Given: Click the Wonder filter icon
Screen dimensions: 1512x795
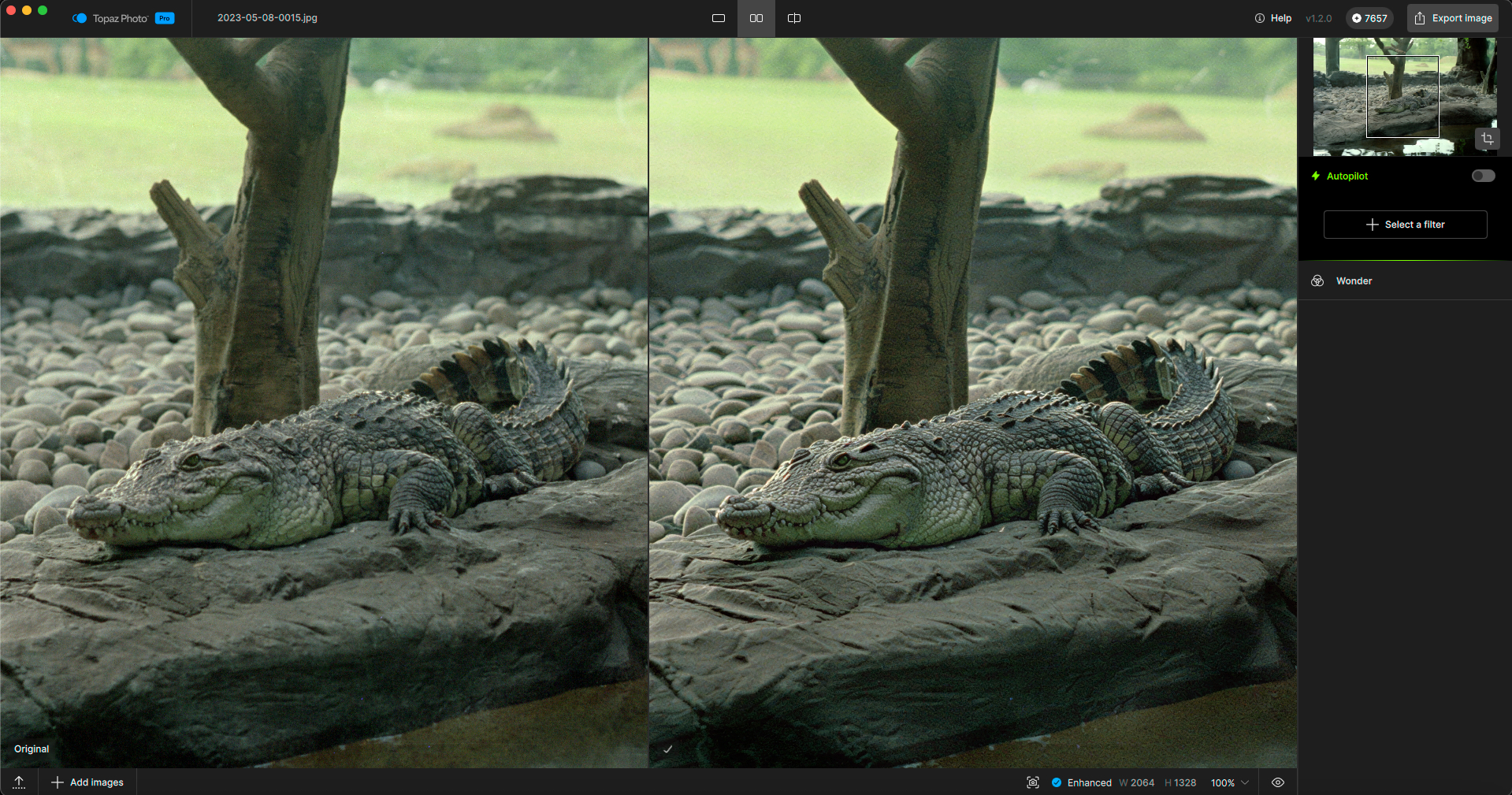Looking at the screenshot, I should pos(1317,281).
